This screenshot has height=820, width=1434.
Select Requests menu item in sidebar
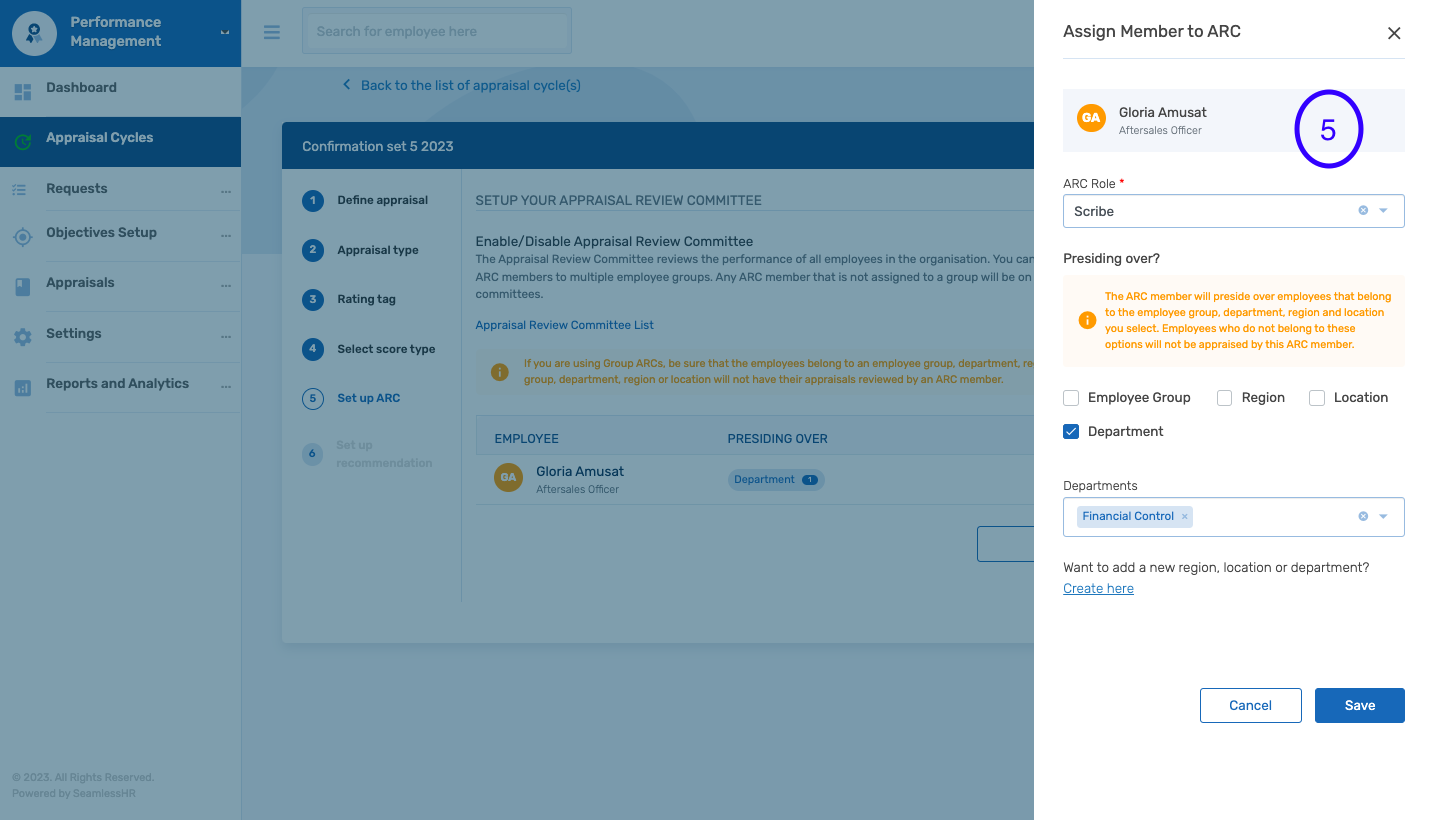coord(76,189)
